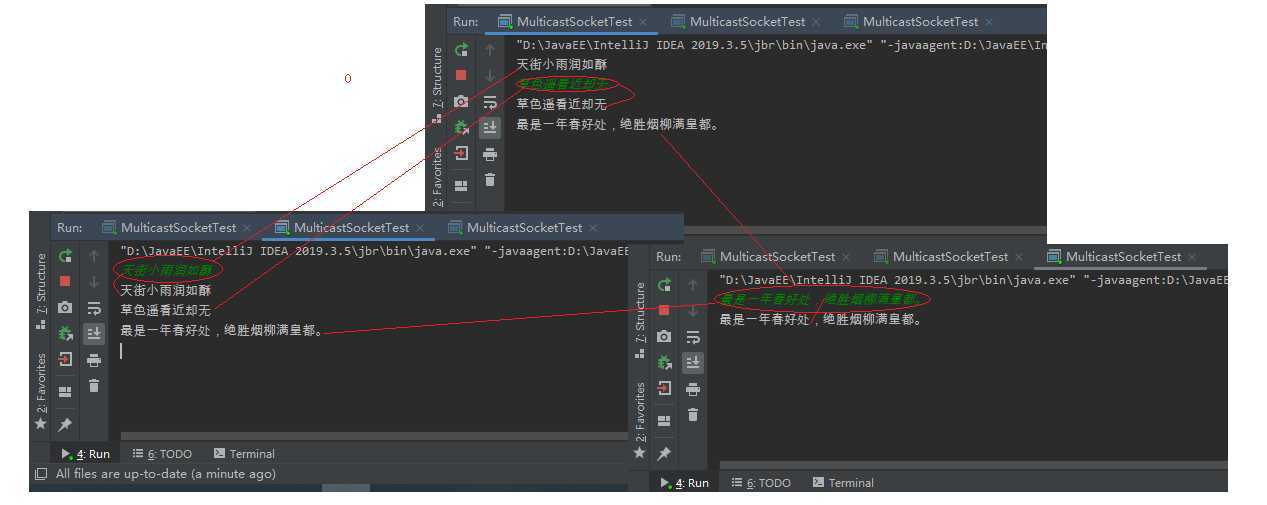1267x505 pixels.
Task: Open Restore Layout icon in the top window
Action: pyautogui.click(x=461, y=185)
